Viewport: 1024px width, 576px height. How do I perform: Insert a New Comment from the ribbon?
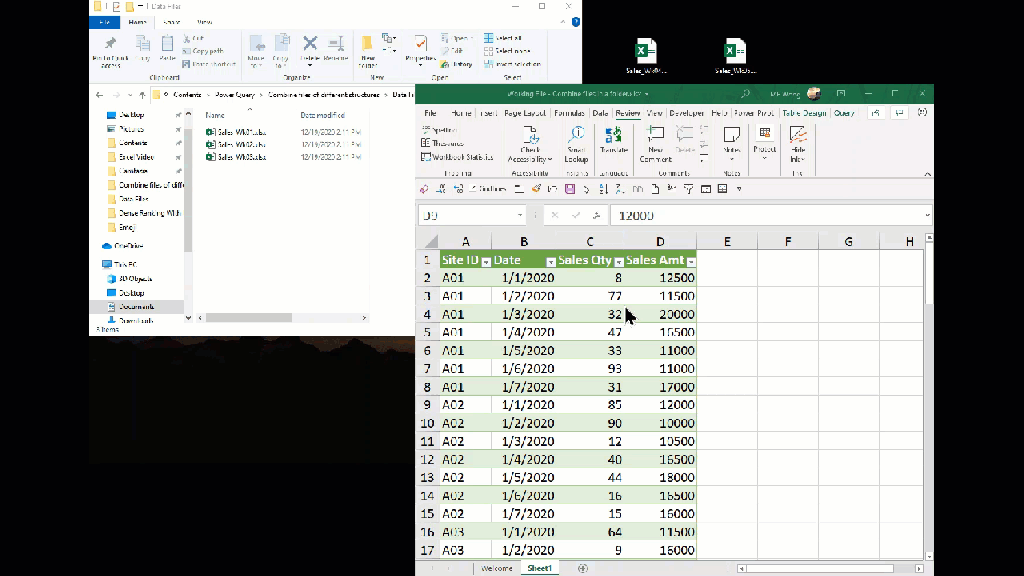[x=655, y=139]
